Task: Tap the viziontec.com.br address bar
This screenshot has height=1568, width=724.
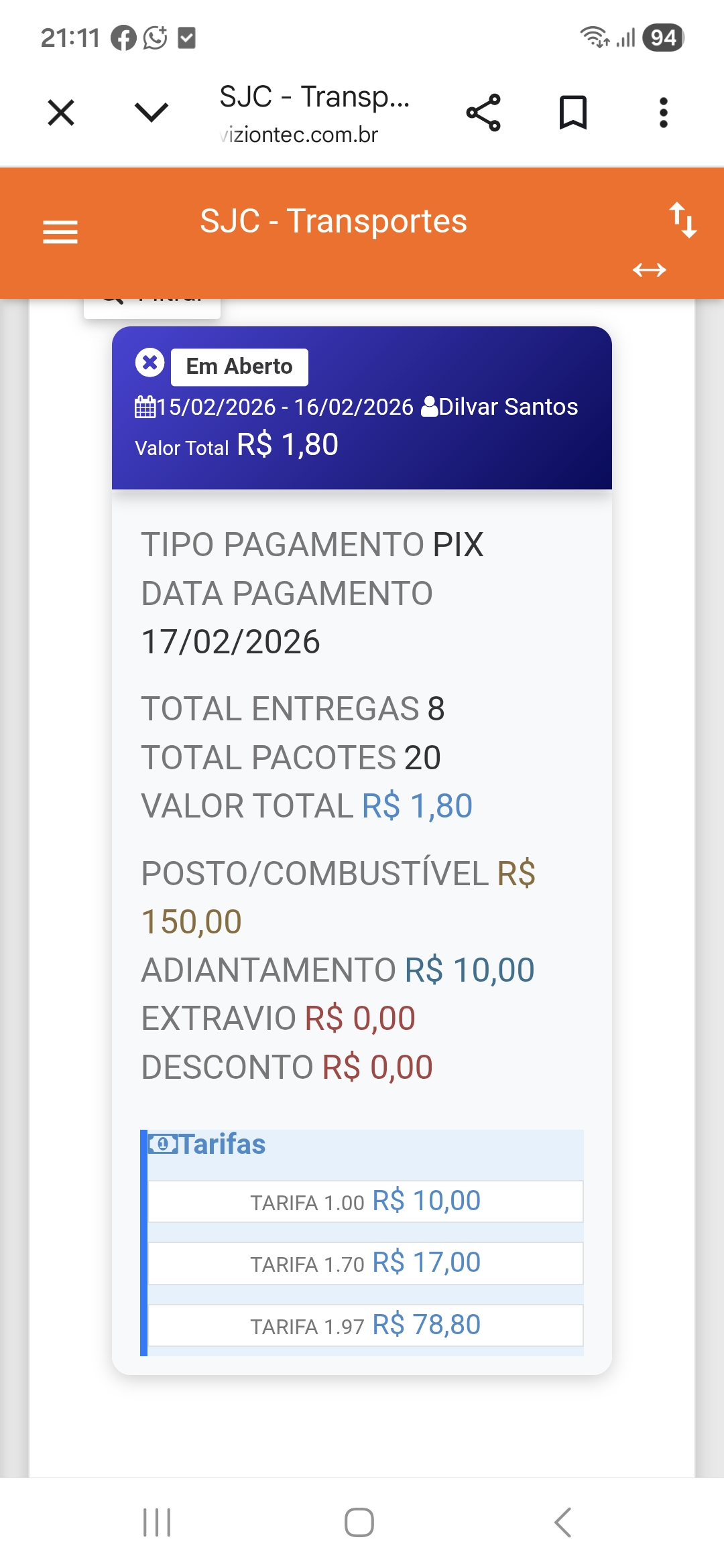Action: coord(300,135)
